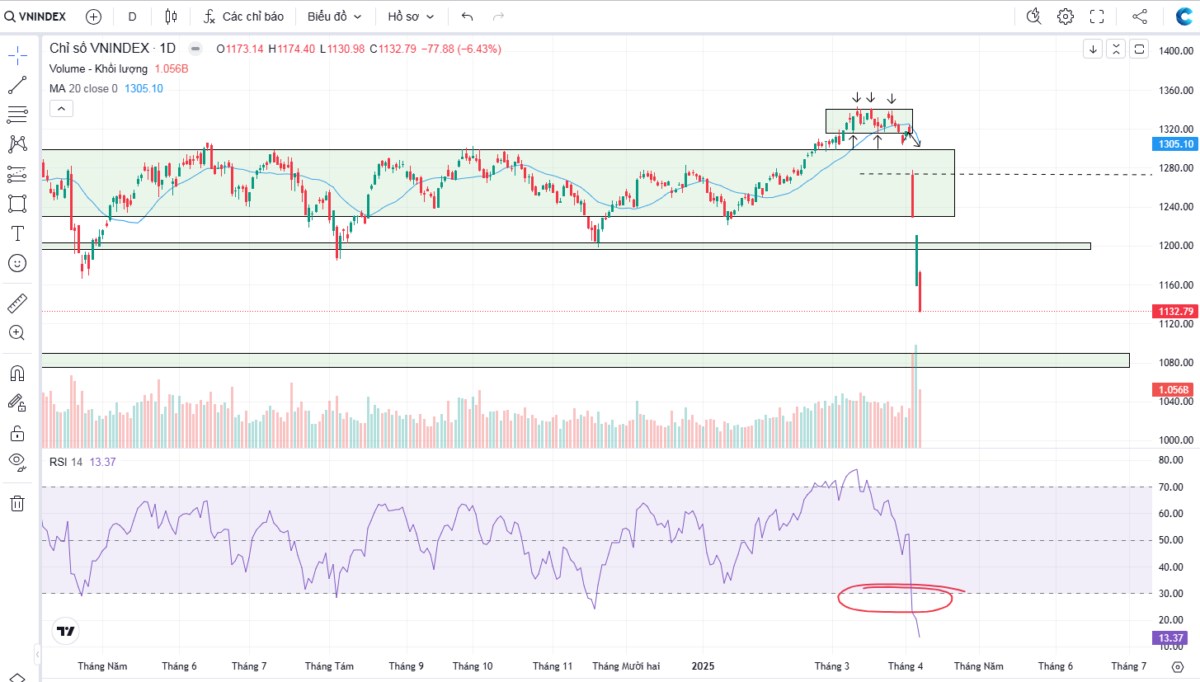Share the chart
This screenshot has height=682, width=1200.
[x=1140, y=16]
